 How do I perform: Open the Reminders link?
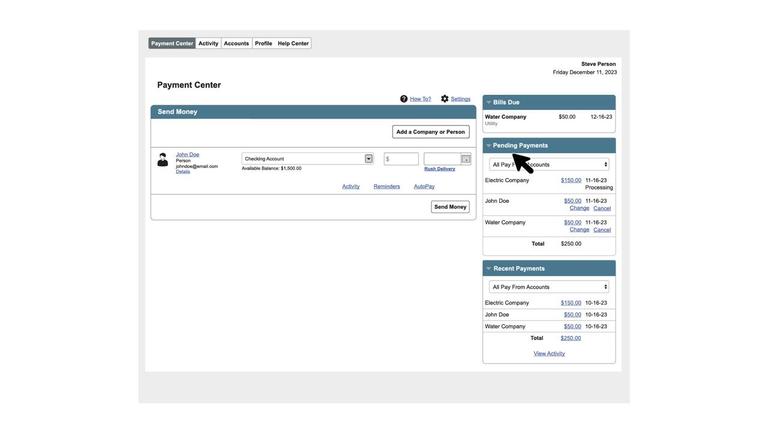[x=386, y=187]
